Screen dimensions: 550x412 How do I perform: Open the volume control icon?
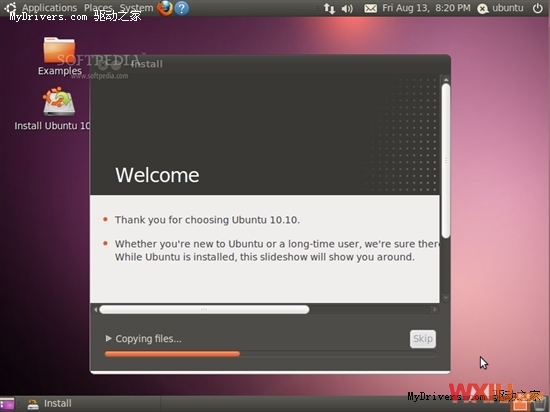(347, 8)
